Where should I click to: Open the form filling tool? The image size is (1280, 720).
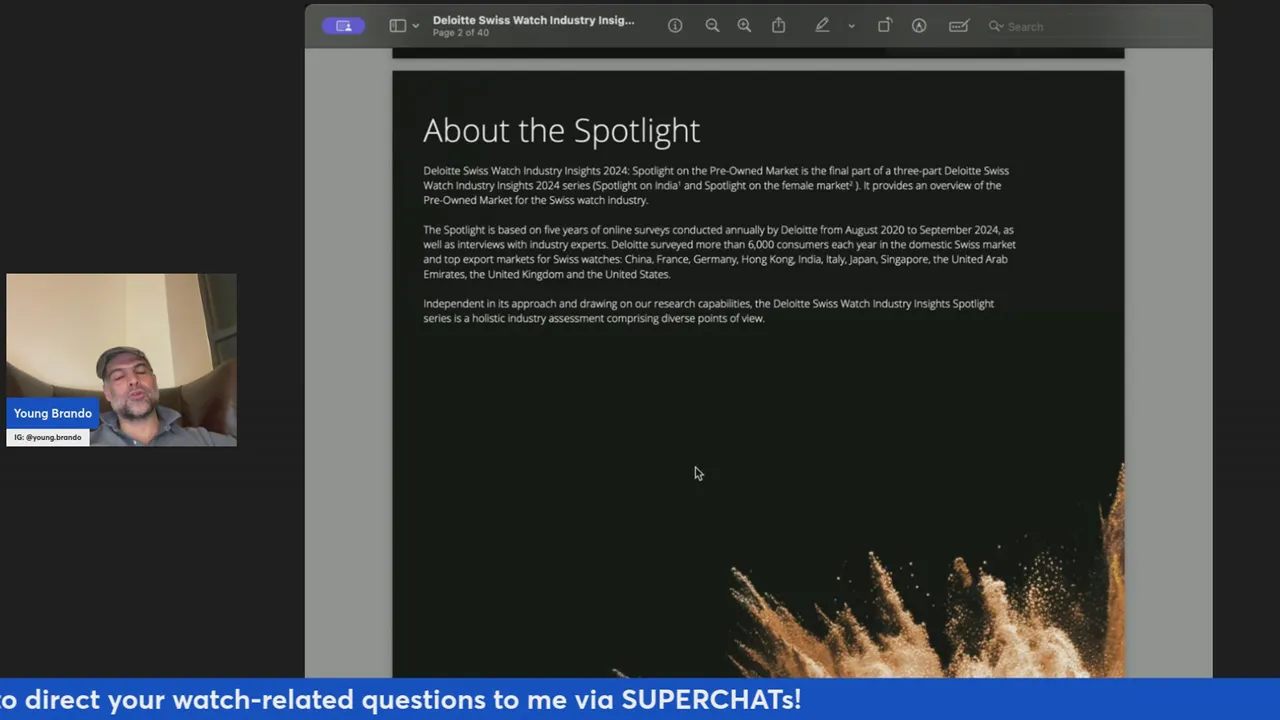959,26
